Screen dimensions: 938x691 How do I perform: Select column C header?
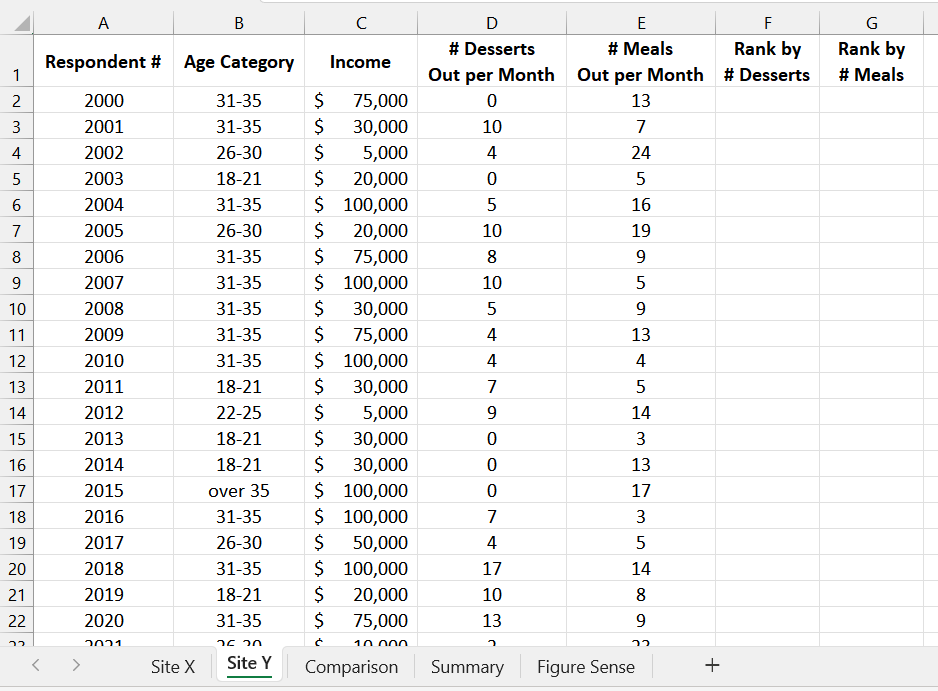[x=361, y=23]
